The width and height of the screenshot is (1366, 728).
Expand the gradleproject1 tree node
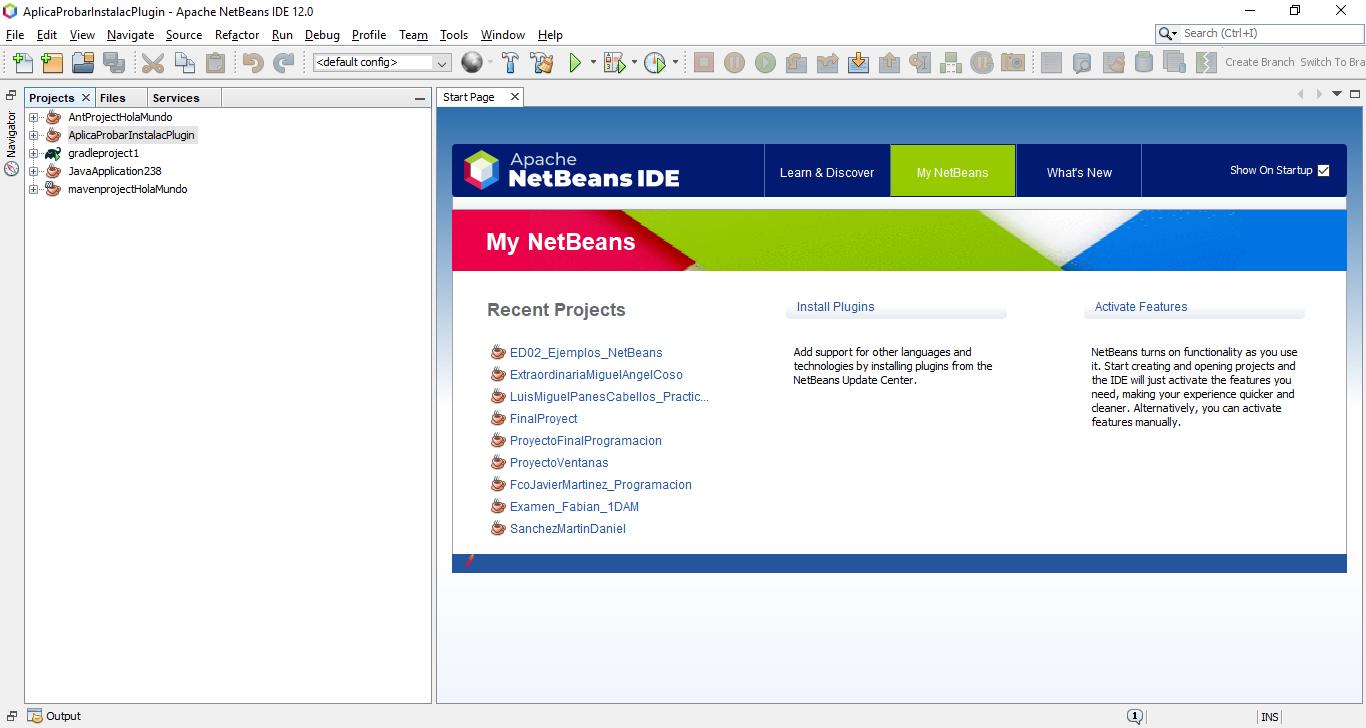point(33,153)
